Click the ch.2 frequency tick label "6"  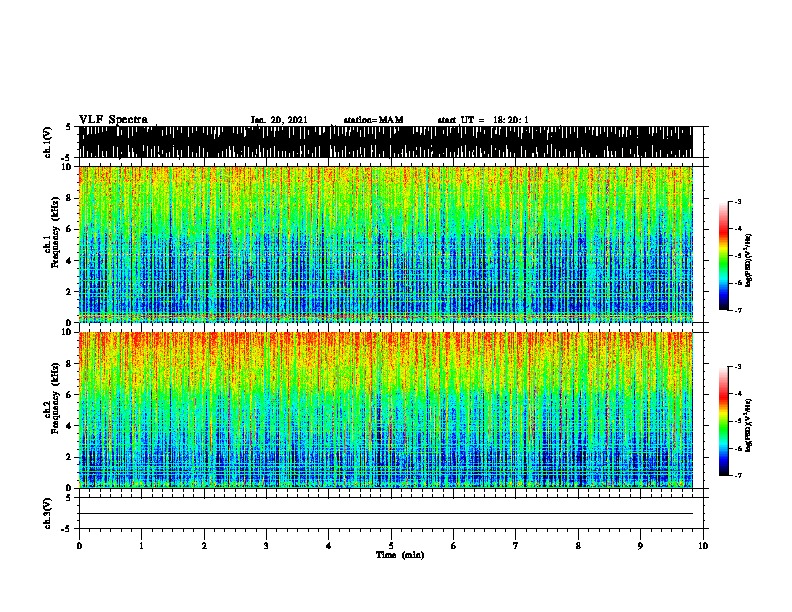(70, 395)
